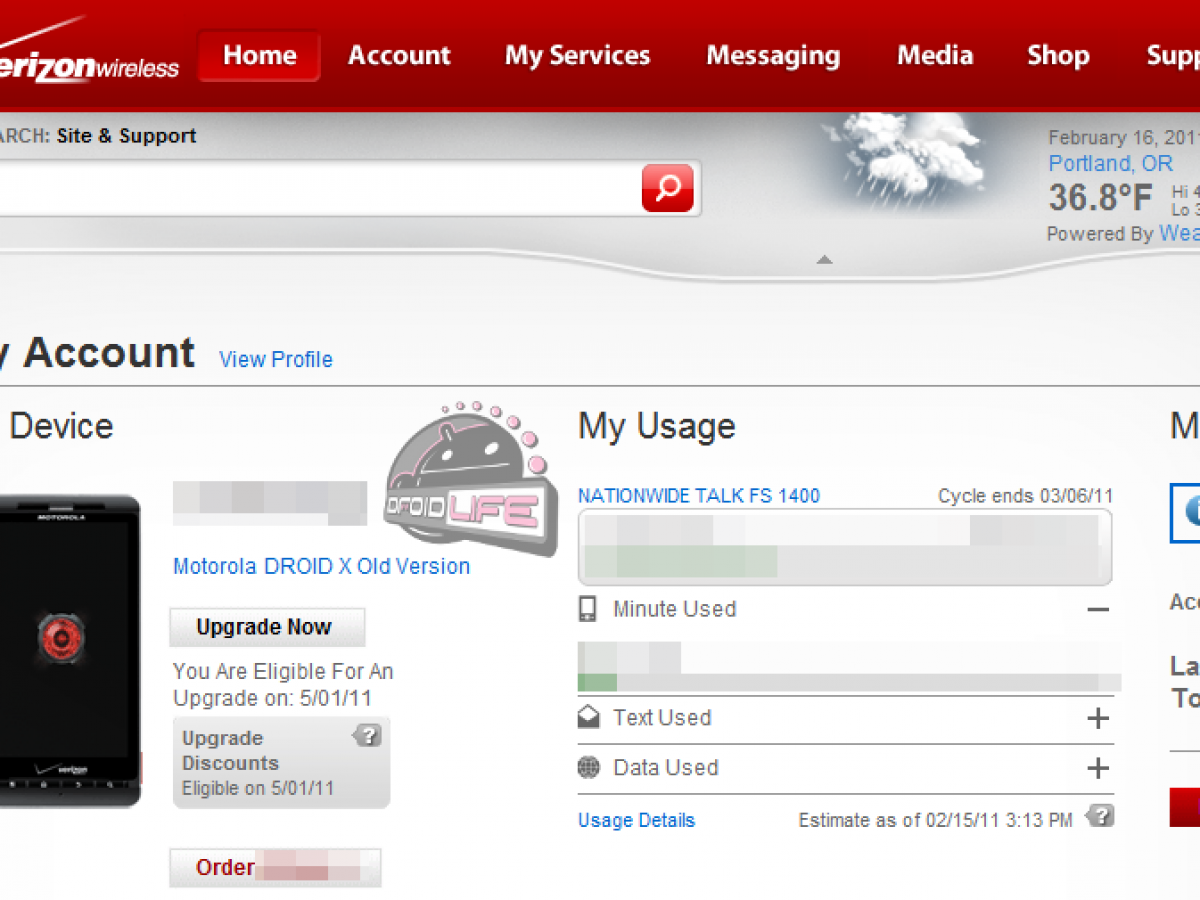Open the Account menu

pyautogui.click(x=399, y=56)
